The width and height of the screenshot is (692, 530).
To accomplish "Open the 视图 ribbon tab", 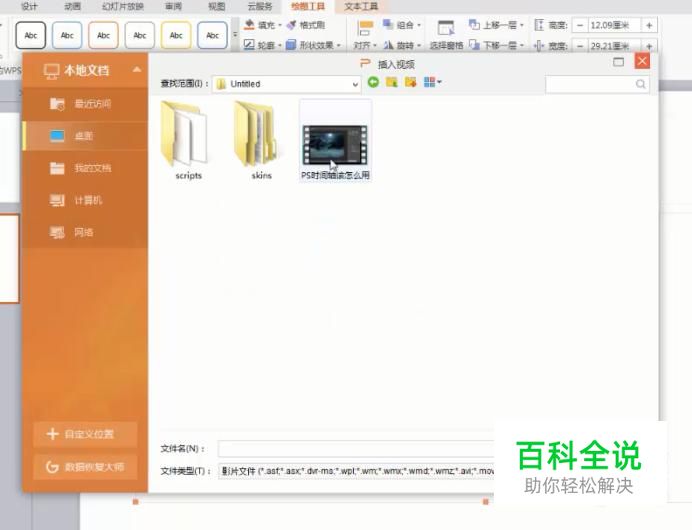I will tap(216, 6).
